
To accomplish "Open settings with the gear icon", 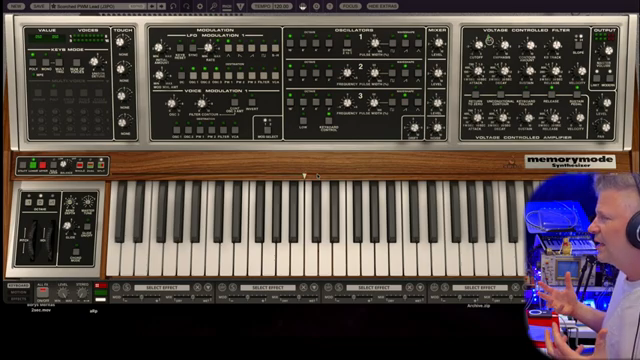I will coord(200,6).
